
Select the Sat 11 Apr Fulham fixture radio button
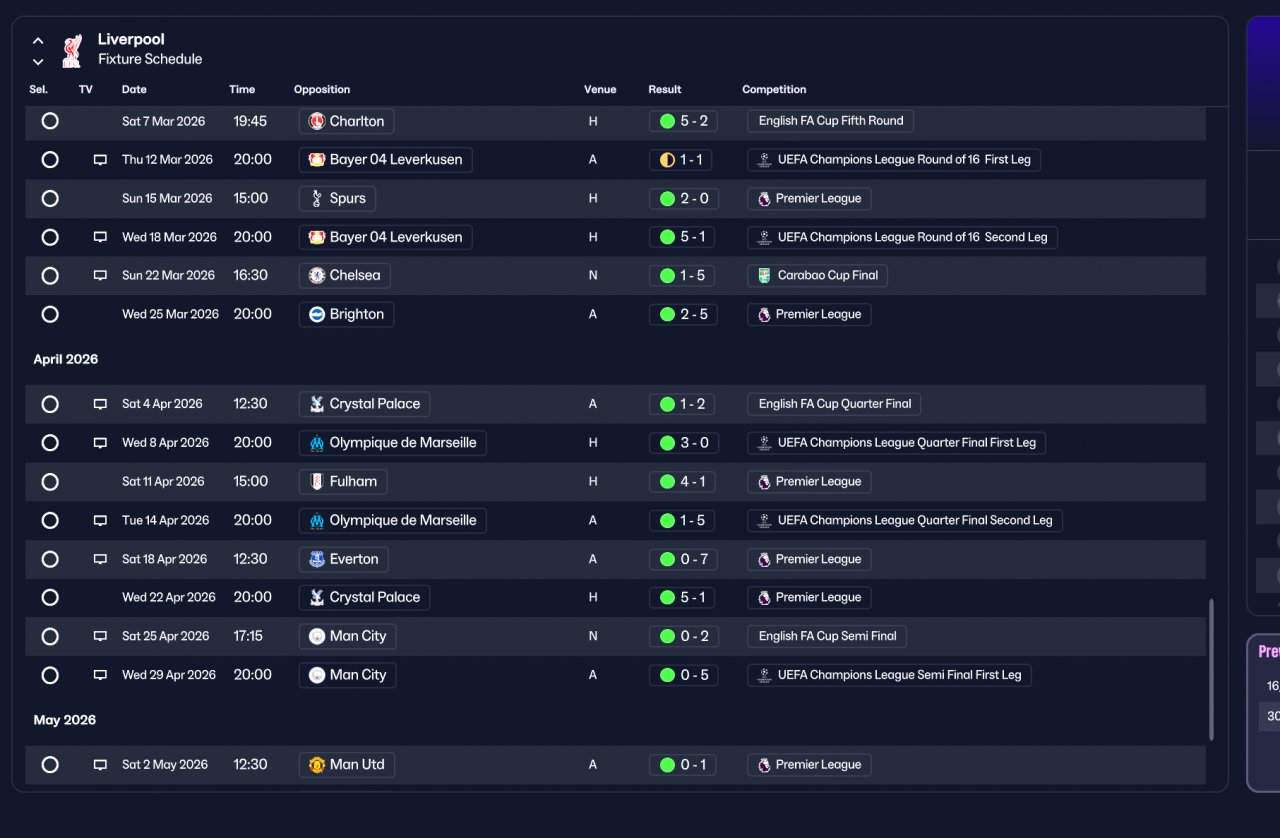pyautogui.click(x=50, y=482)
